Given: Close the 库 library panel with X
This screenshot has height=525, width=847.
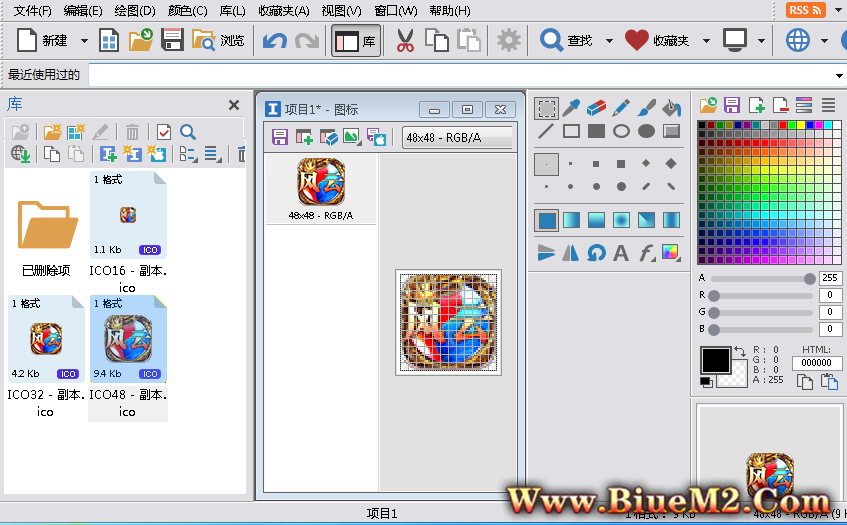Looking at the screenshot, I should [234, 105].
